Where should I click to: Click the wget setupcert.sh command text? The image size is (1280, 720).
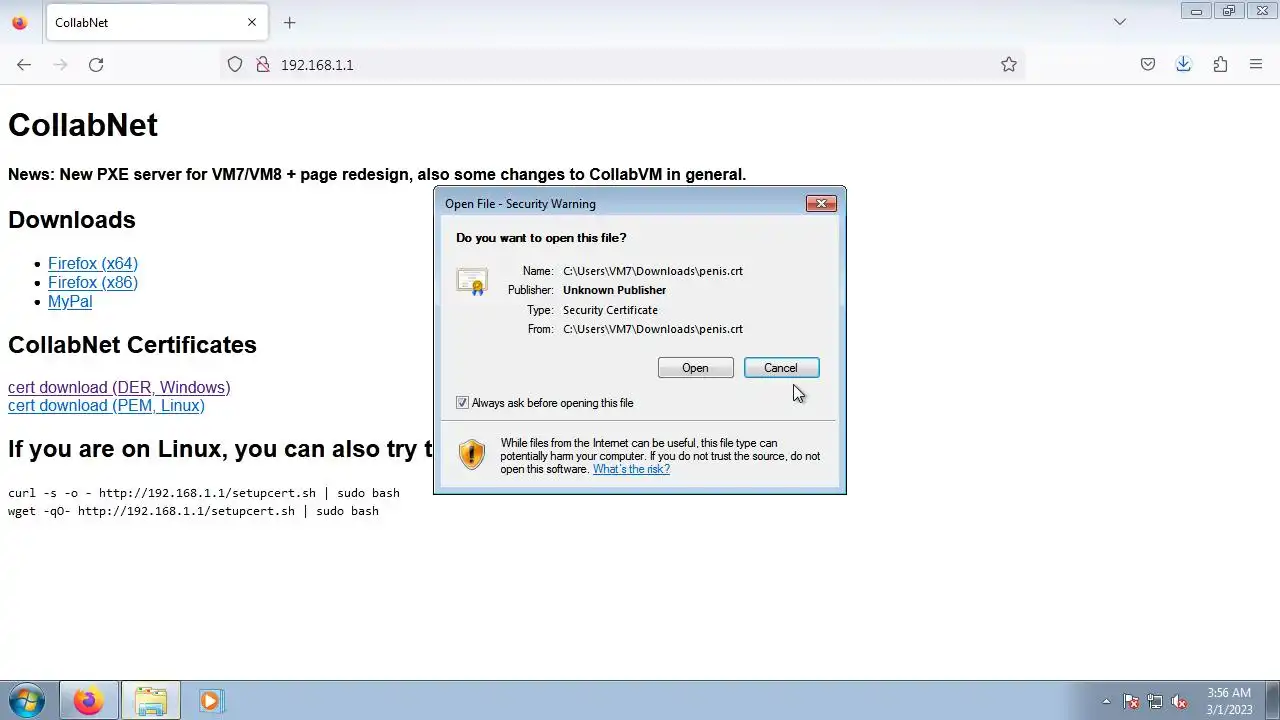pyautogui.click(x=193, y=511)
